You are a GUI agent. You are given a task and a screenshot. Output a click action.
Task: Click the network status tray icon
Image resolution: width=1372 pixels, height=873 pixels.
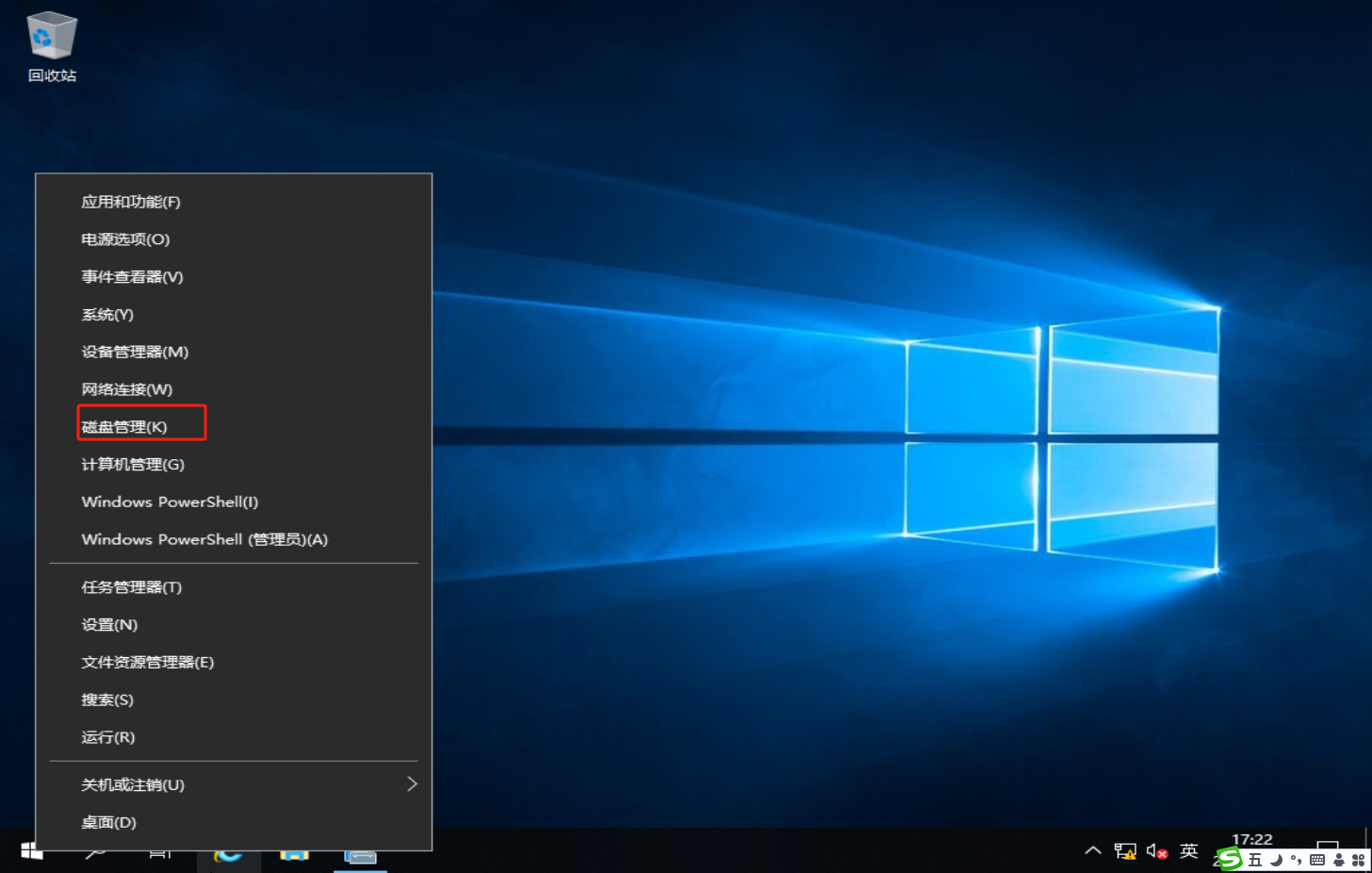click(x=1124, y=851)
